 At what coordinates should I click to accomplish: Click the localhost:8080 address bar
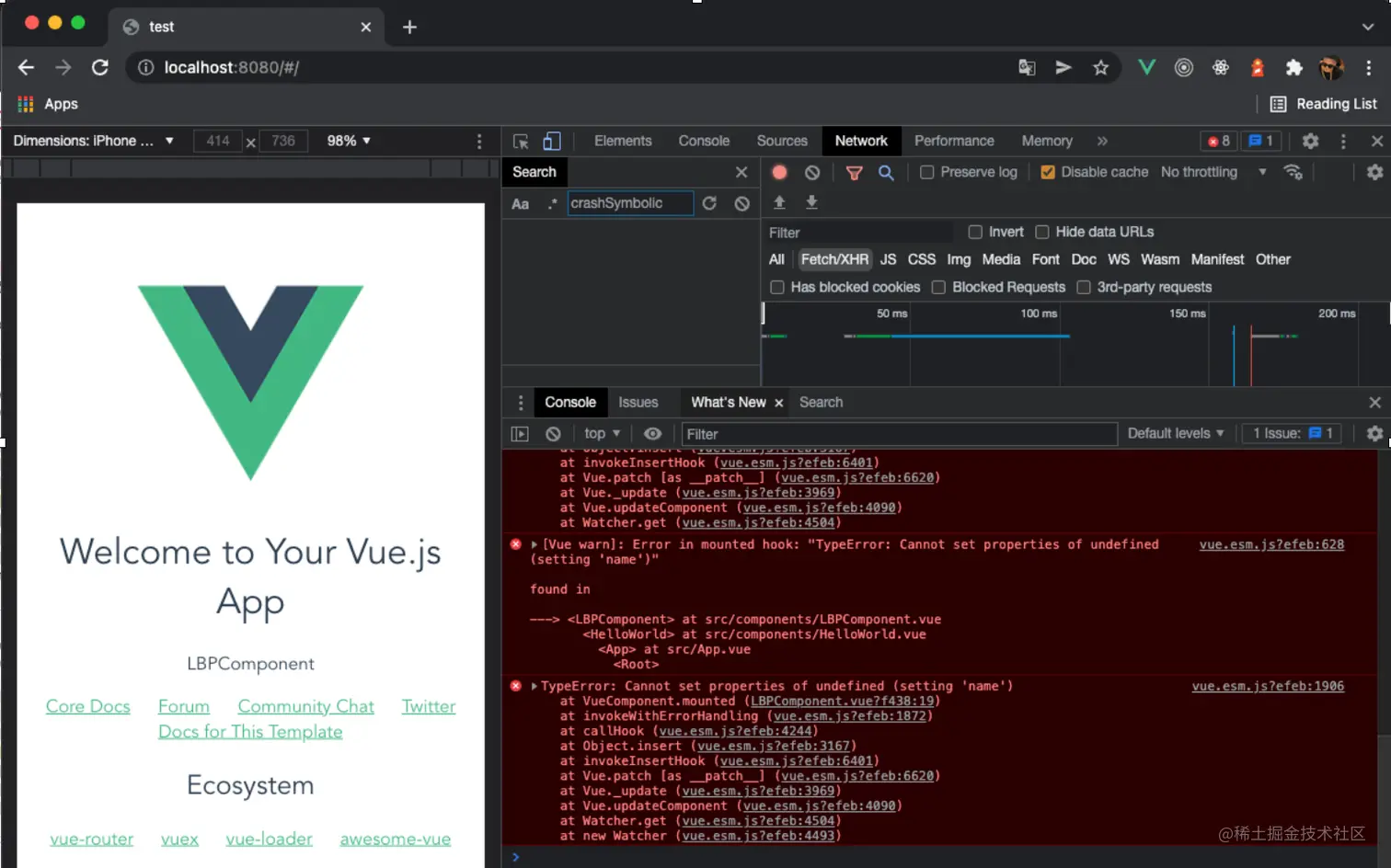pyautogui.click(x=570, y=67)
